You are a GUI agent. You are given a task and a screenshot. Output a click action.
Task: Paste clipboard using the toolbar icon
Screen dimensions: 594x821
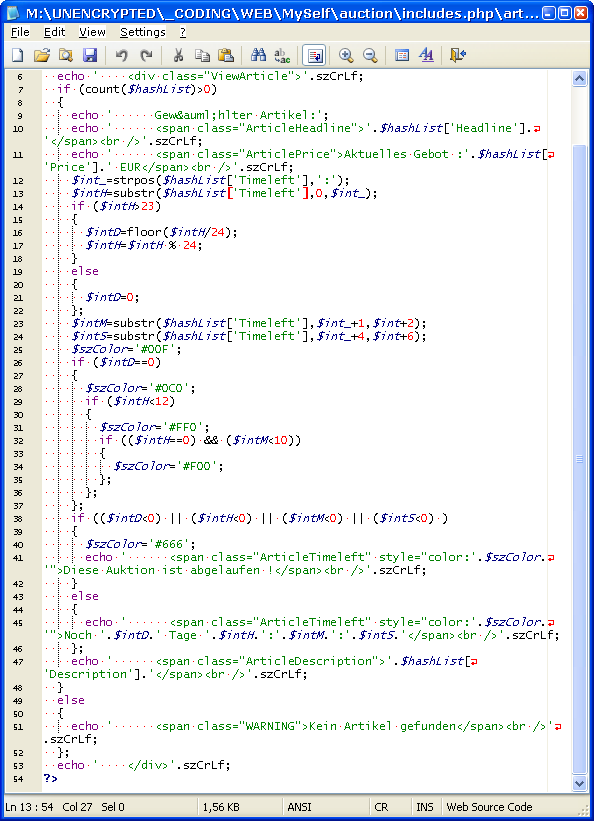(226, 55)
